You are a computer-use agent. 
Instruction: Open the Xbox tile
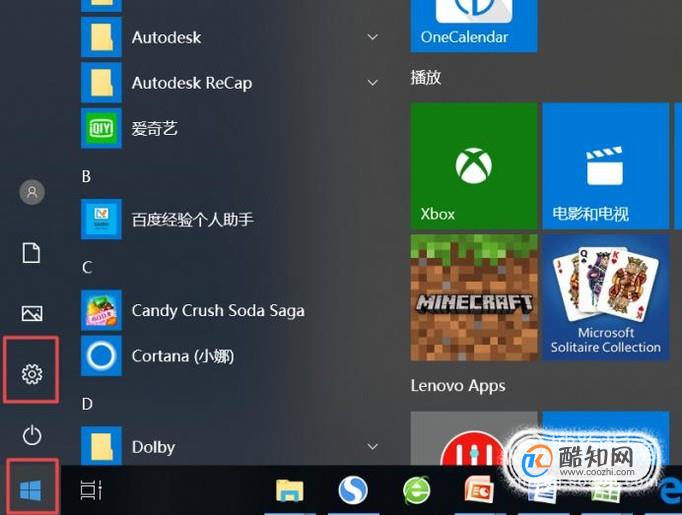474,166
